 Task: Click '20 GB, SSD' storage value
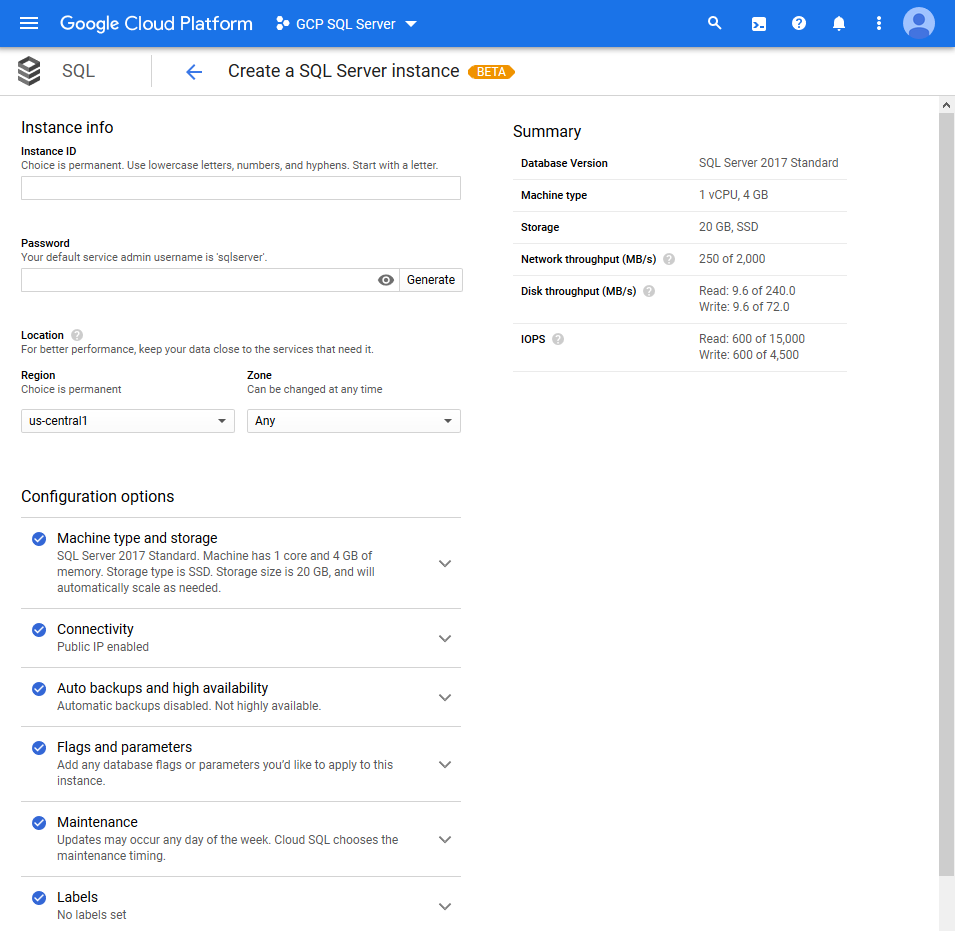click(x=728, y=227)
